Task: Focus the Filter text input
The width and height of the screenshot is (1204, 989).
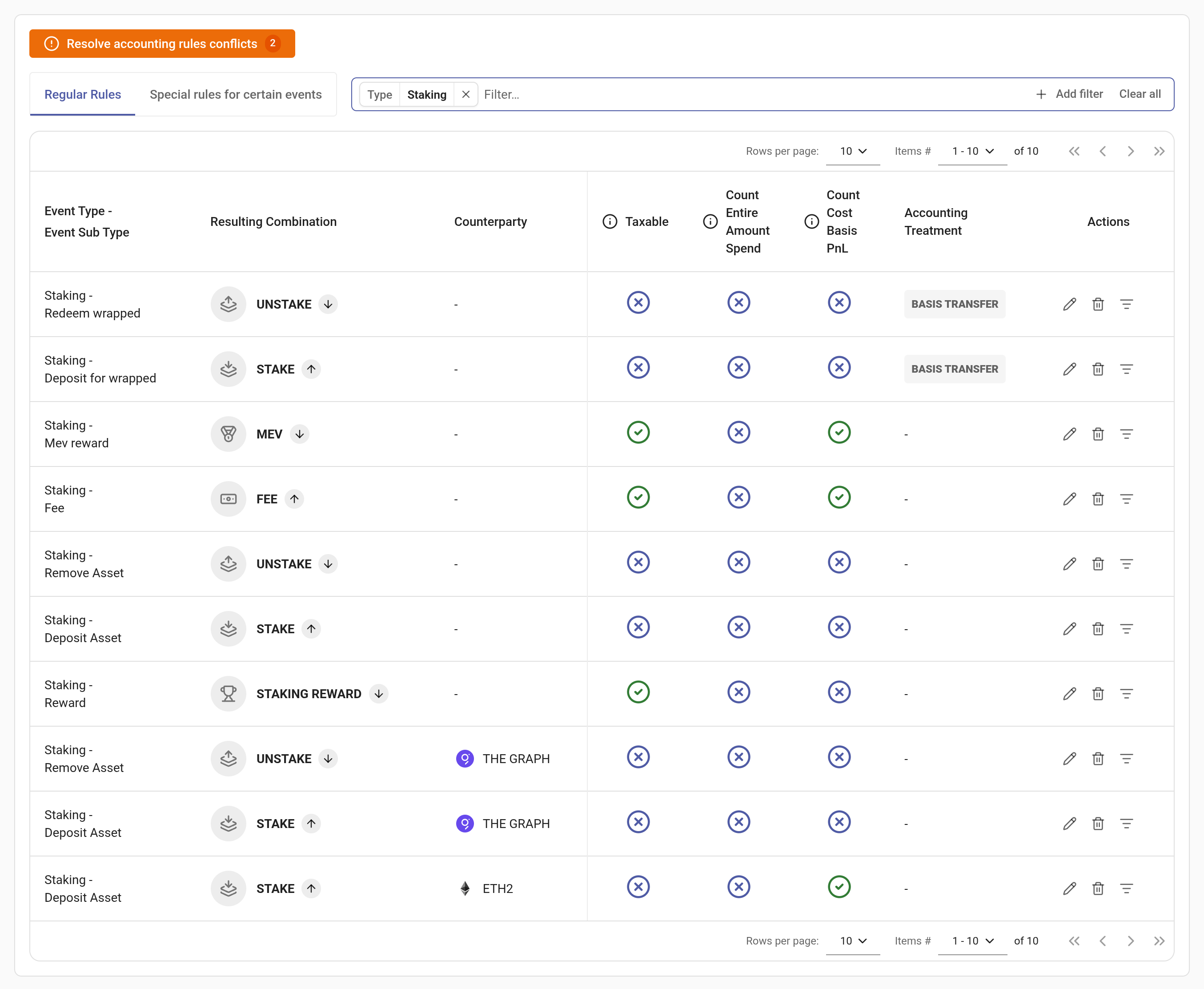Action: 752,95
